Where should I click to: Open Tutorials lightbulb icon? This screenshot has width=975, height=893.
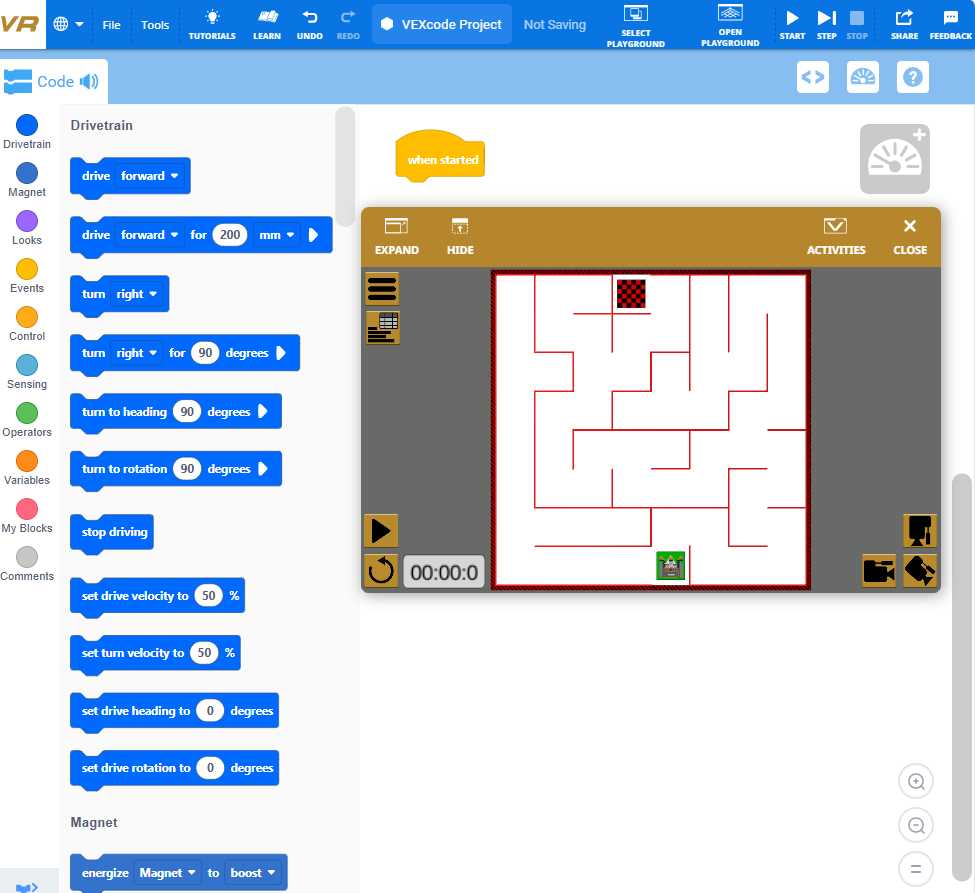[212, 25]
